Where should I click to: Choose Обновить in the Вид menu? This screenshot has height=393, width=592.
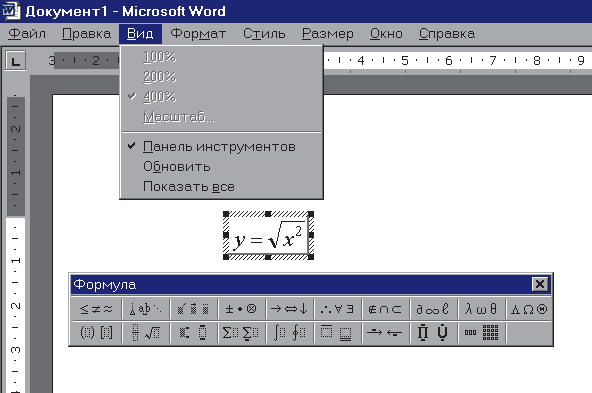point(222,166)
